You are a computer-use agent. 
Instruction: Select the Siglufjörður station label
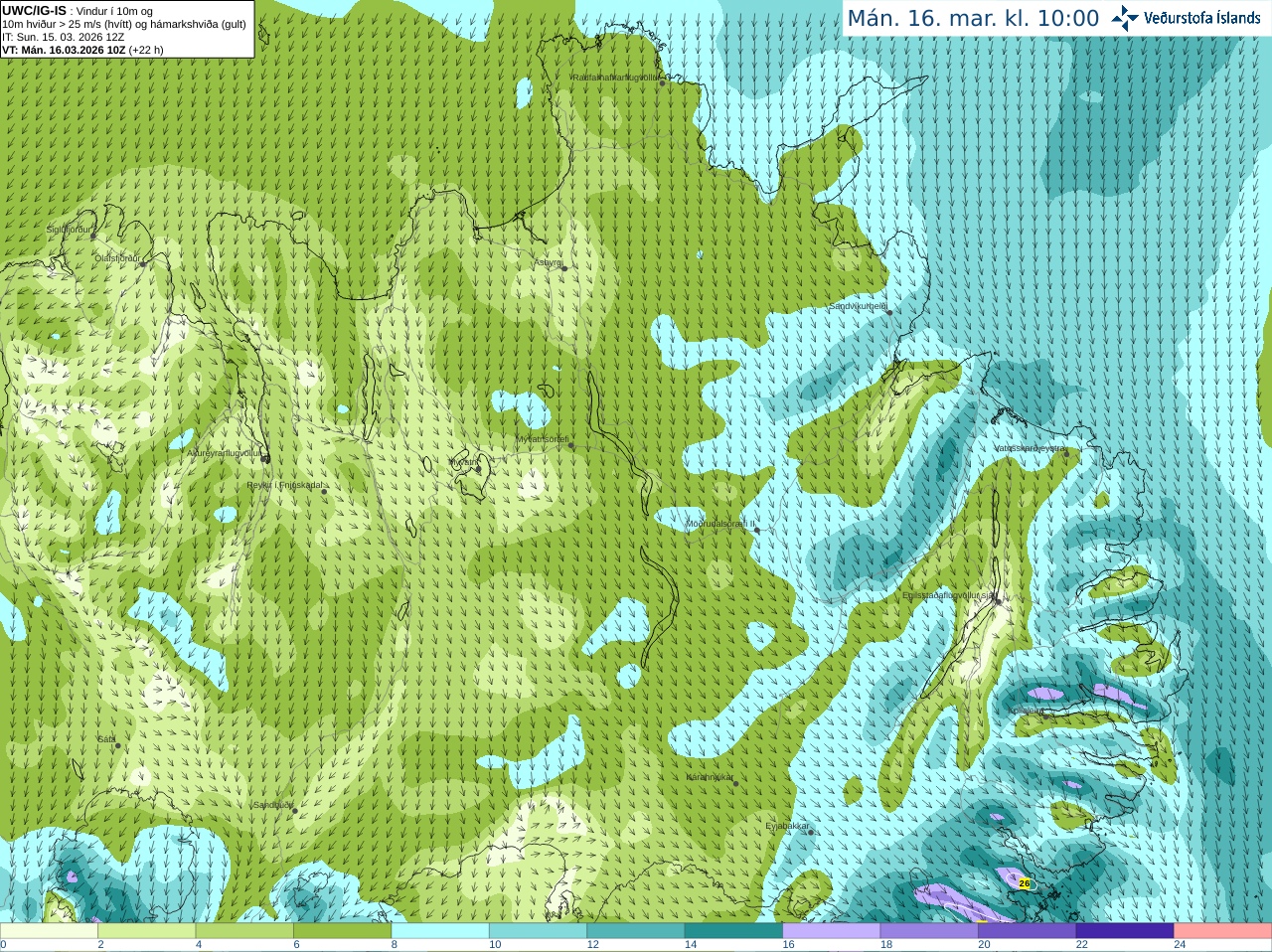click(69, 230)
